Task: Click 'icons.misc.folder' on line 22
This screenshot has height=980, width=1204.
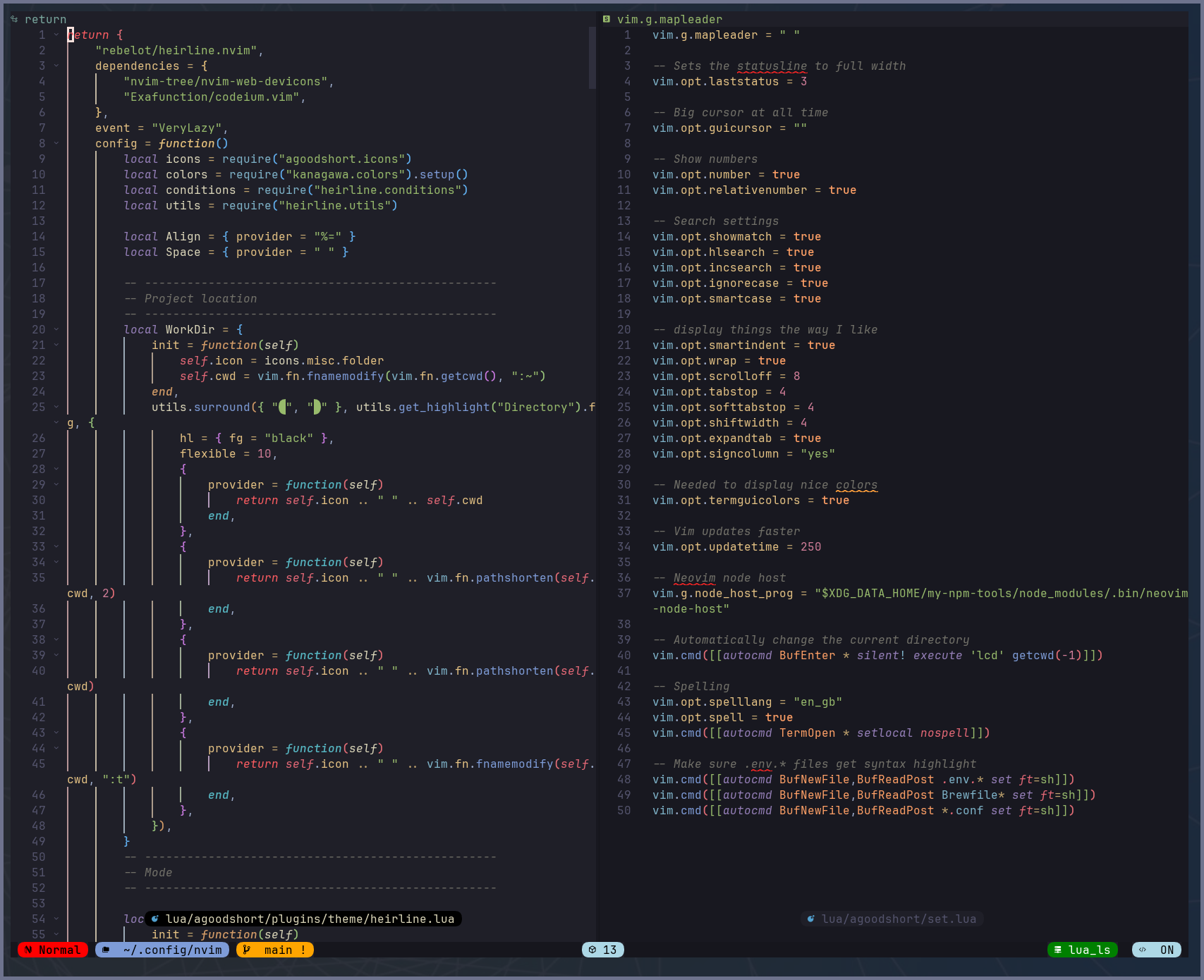Action: [x=324, y=360]
